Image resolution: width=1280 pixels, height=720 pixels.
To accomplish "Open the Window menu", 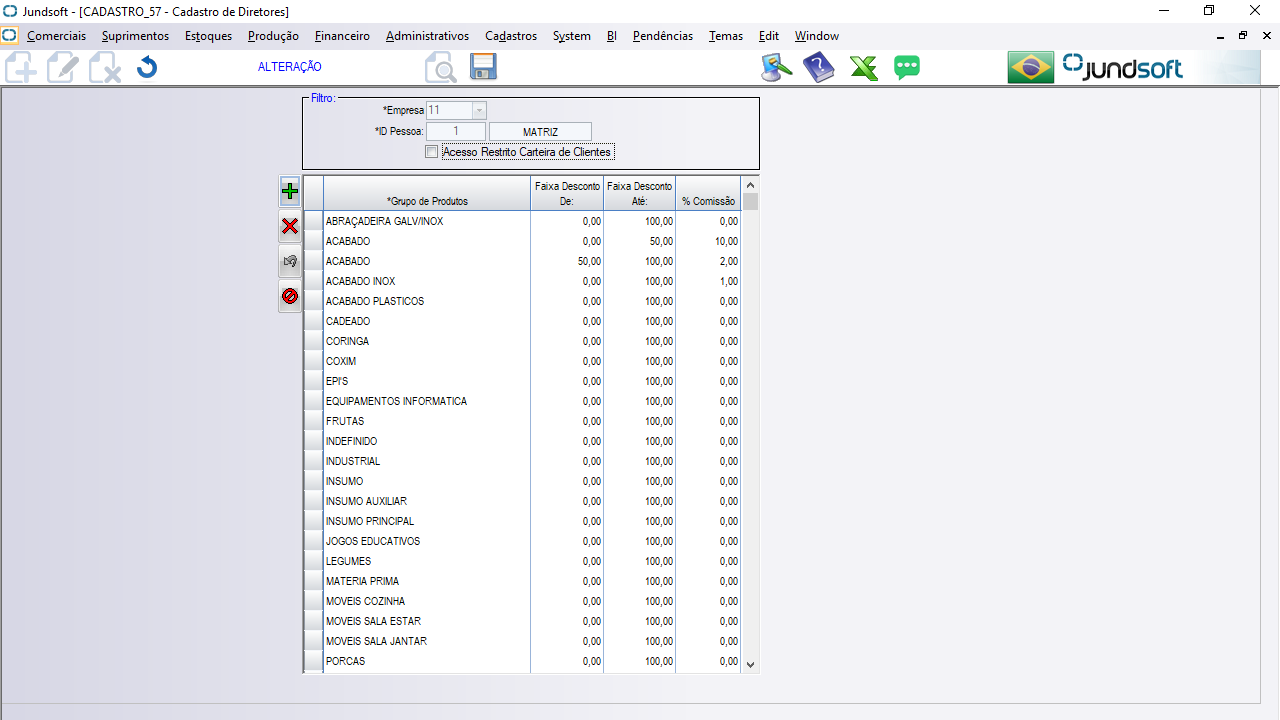I will point(817,35).
